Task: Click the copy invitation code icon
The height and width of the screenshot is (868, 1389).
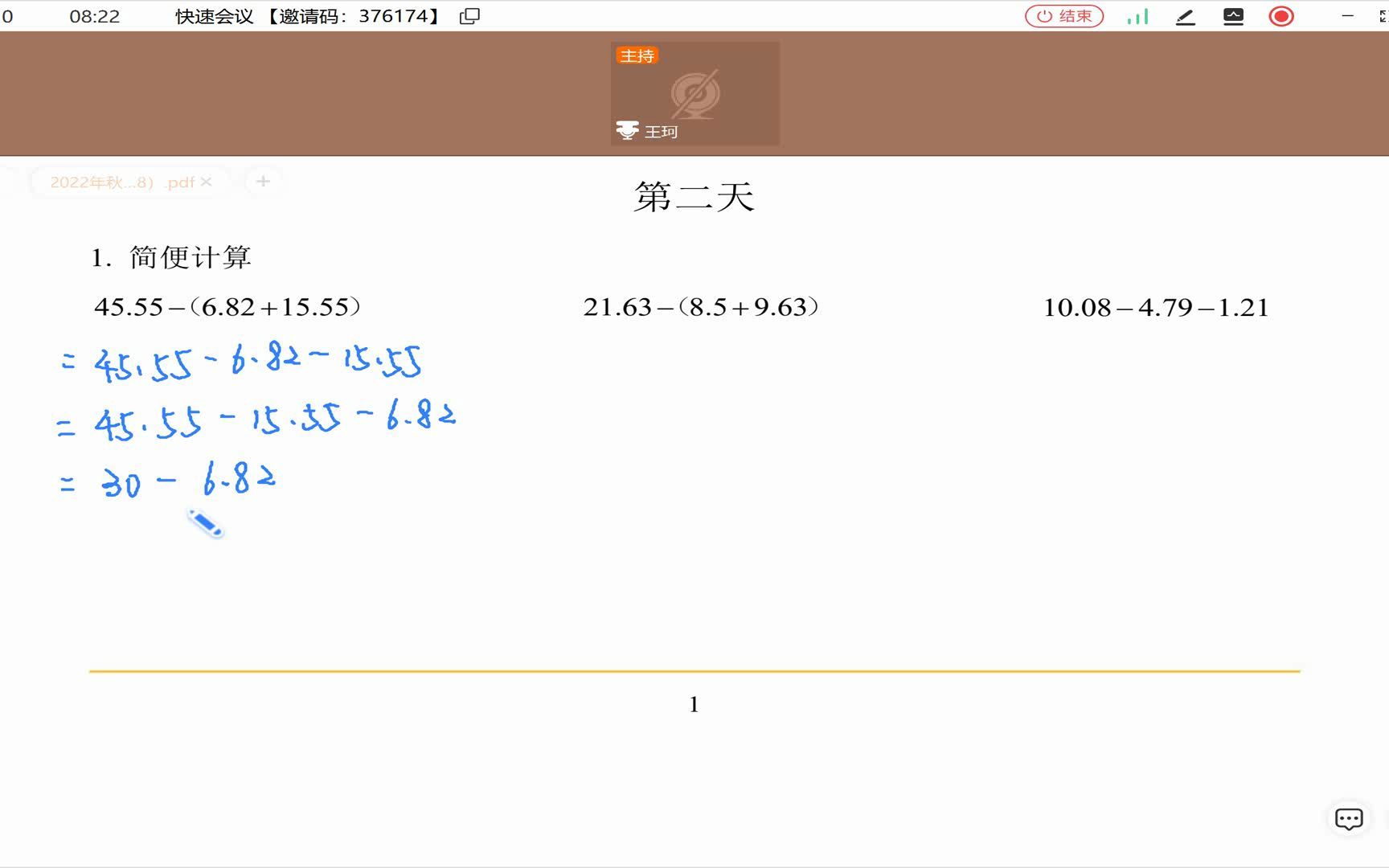Action: [469, 16]
